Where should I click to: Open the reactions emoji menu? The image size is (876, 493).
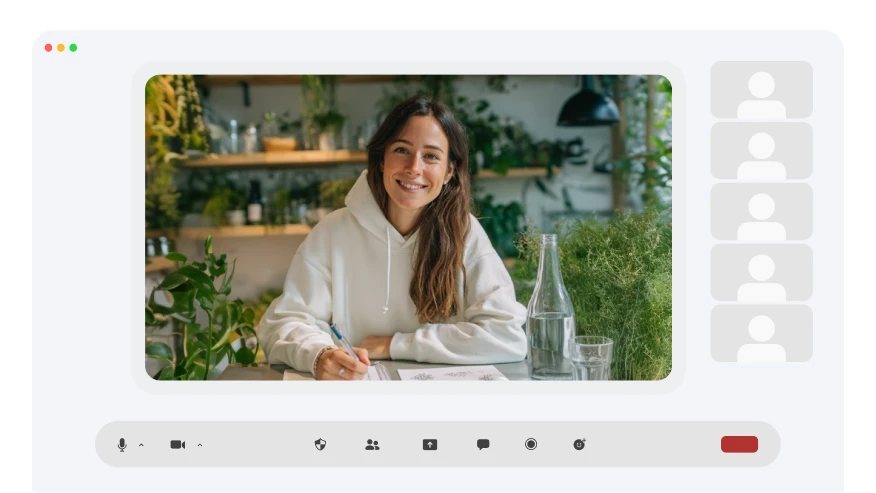pyautogui.click(x=579, y=444)
